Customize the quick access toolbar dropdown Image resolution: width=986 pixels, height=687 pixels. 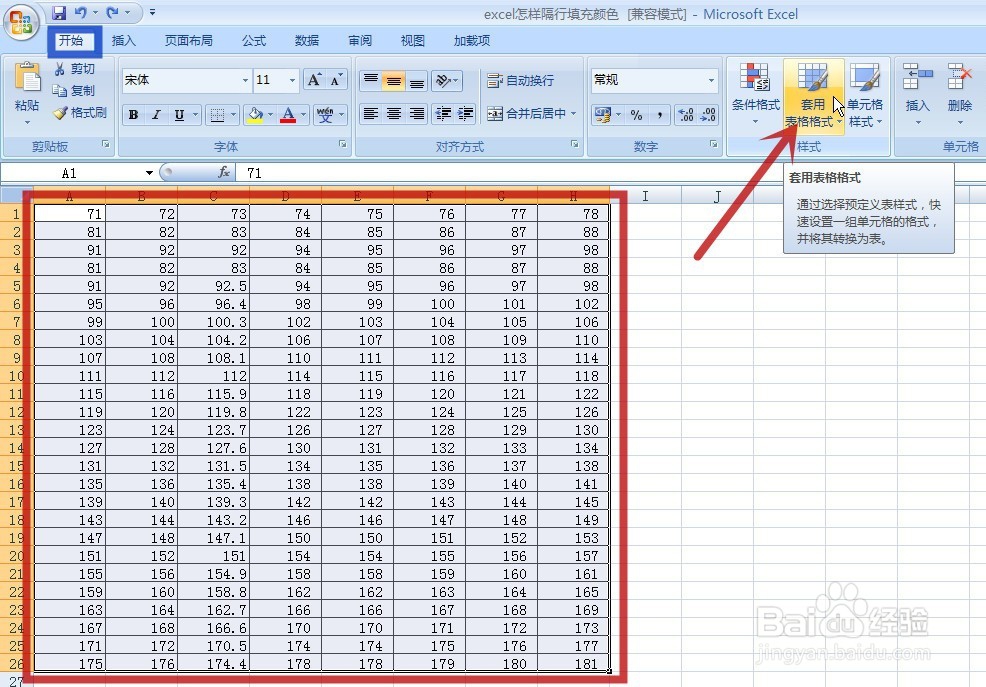(152, 12)
